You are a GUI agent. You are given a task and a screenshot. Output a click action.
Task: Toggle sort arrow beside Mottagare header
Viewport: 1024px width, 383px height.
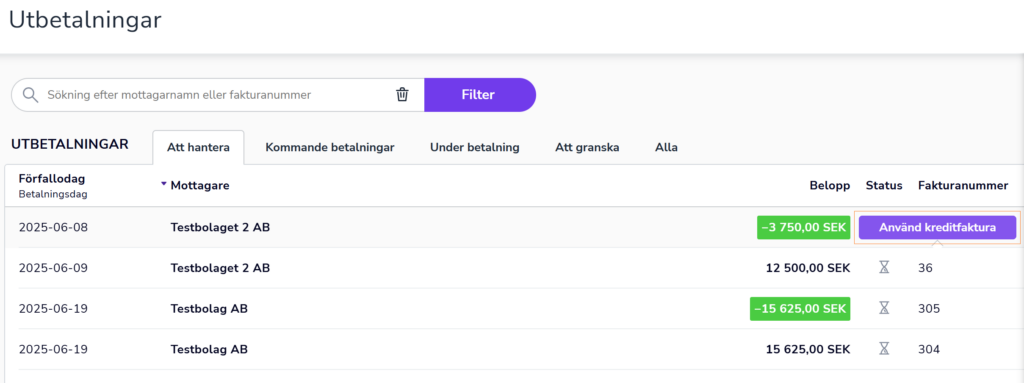[x=164, y=185]
